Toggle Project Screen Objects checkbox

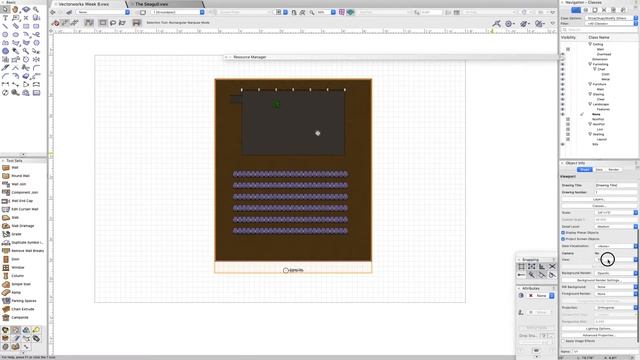pyautogui.click(x=563, y=239)
